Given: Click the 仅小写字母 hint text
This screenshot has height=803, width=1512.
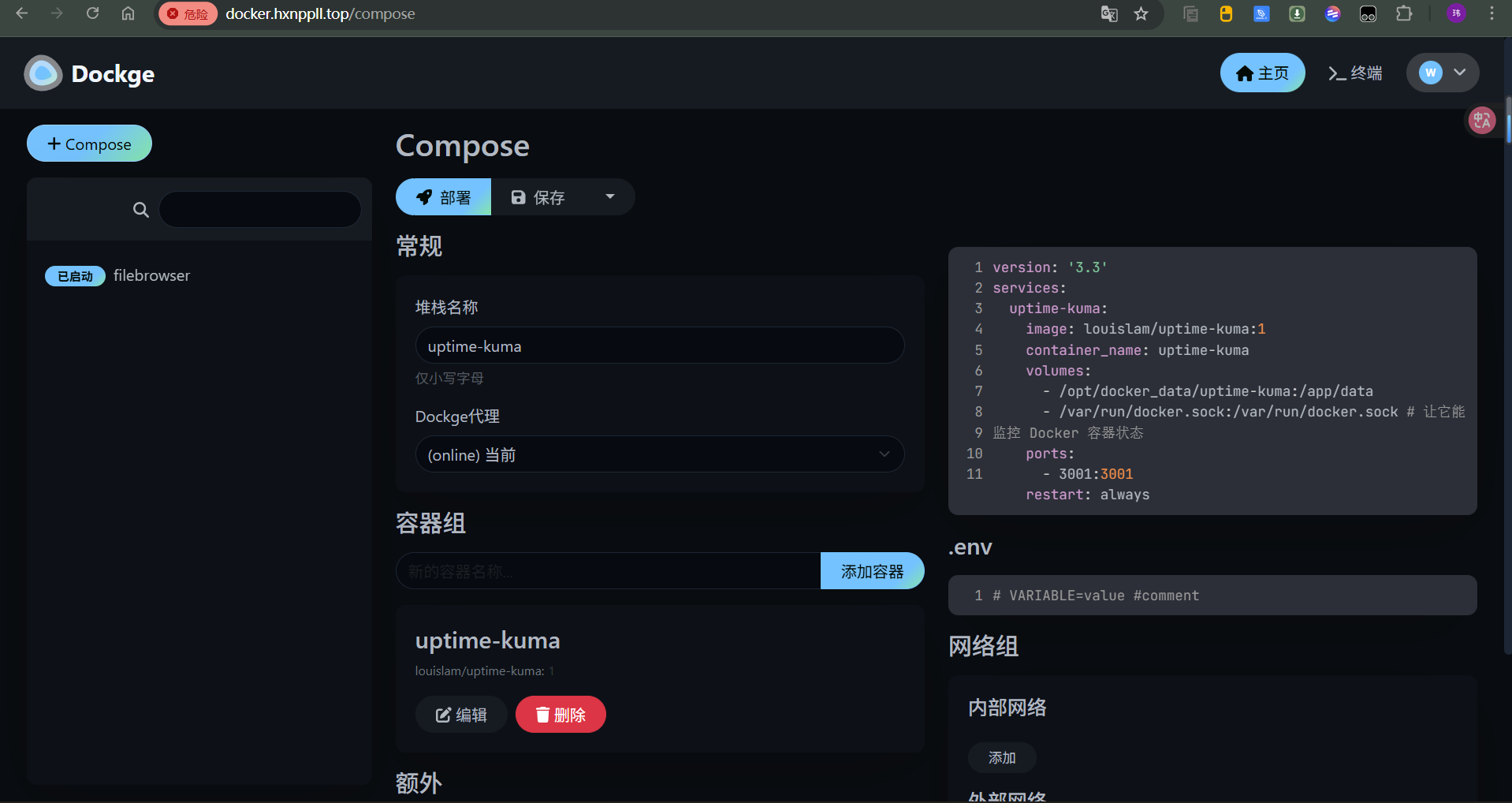Looking at the screenshot, I should click(x=449, y=379).
